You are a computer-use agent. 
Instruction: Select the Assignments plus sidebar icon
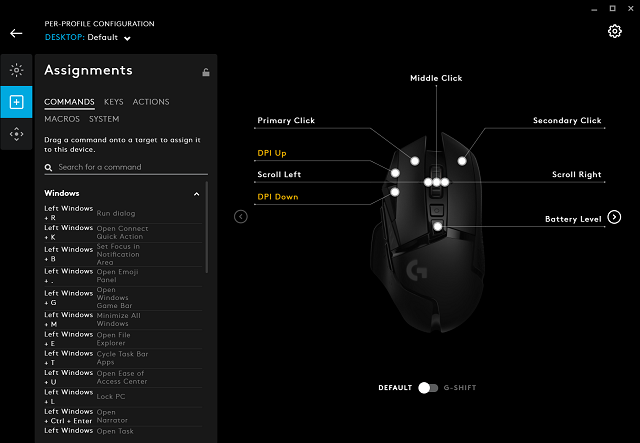[16, 102]
